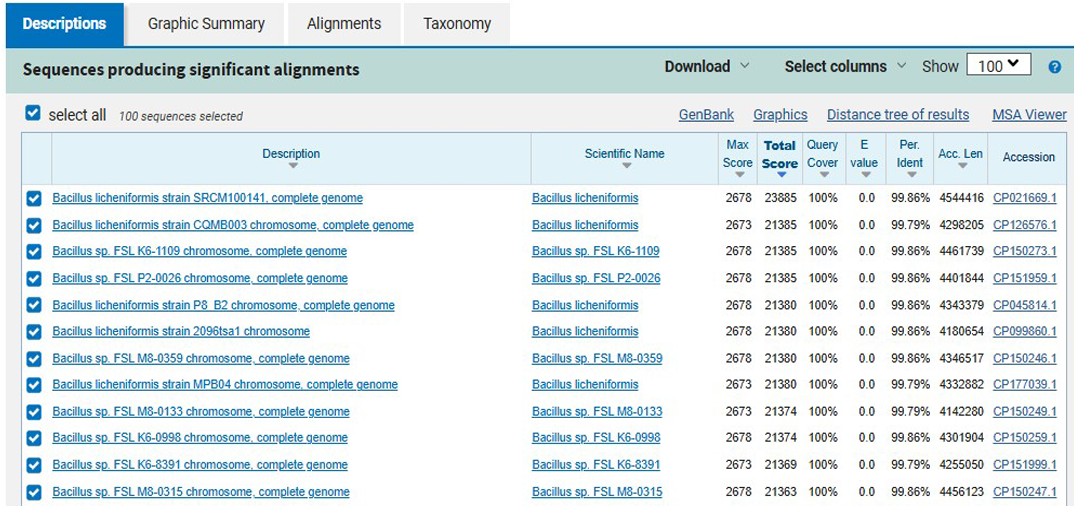Switch to the Graphic Summary tab
The width and height of the screenshot is (1074, 514).
(206, 24)
